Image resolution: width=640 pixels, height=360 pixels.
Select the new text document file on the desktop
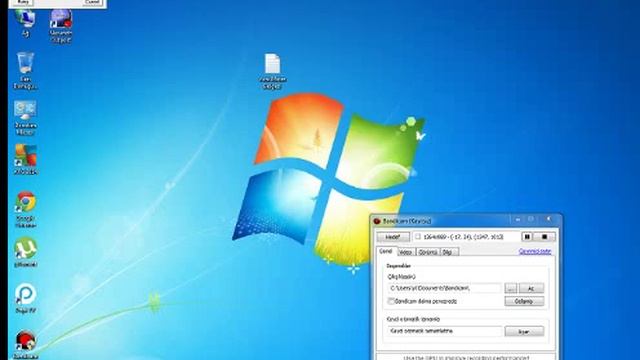pos(272,71)
